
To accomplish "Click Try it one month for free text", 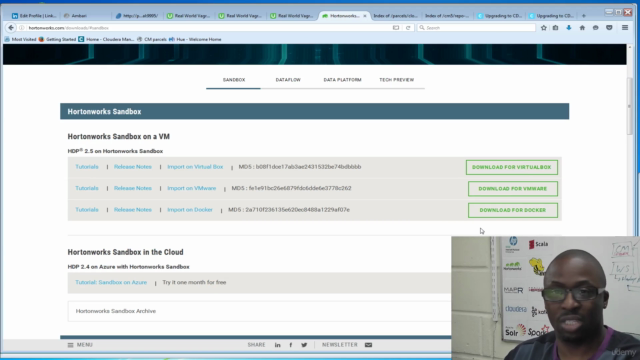I will (194, 282).
